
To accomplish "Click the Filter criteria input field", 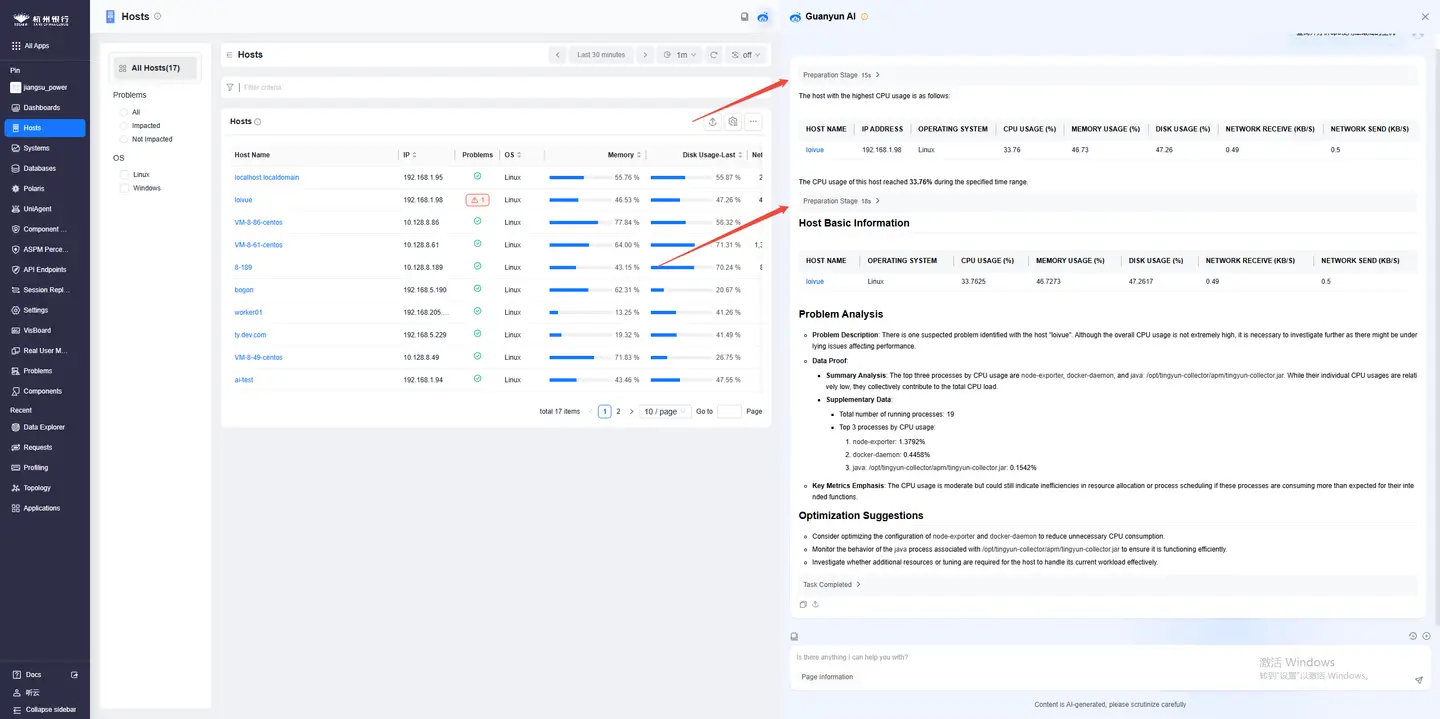I will (x=500, y=87).
